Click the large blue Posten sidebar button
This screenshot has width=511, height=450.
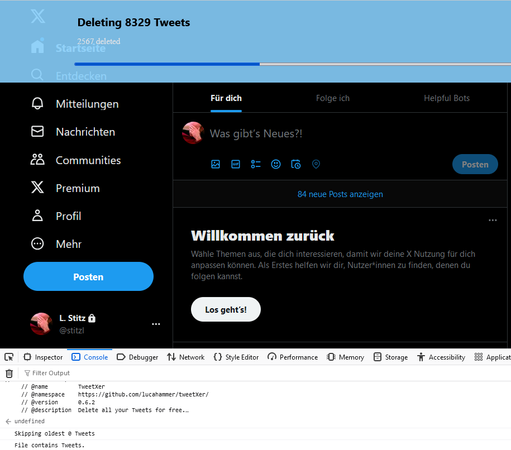88,276
